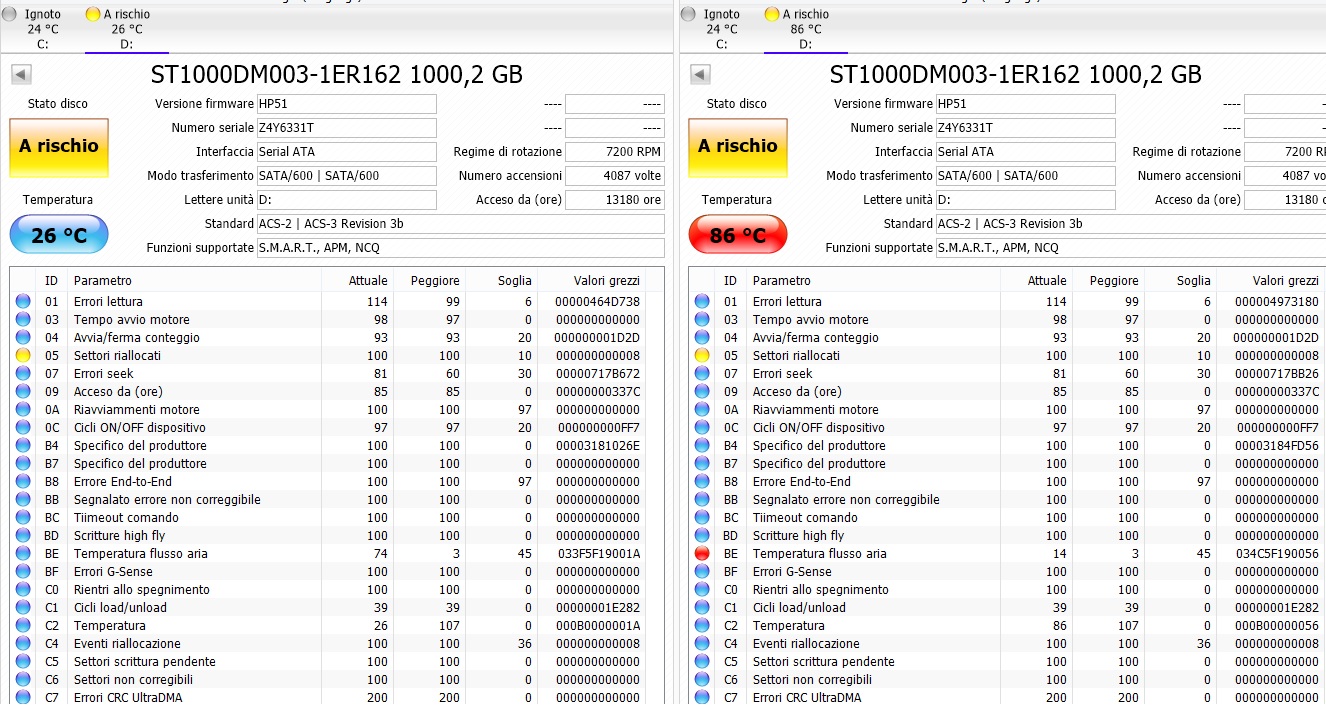Click the red status orb for Temperatura flusso aria

(702, 554)
